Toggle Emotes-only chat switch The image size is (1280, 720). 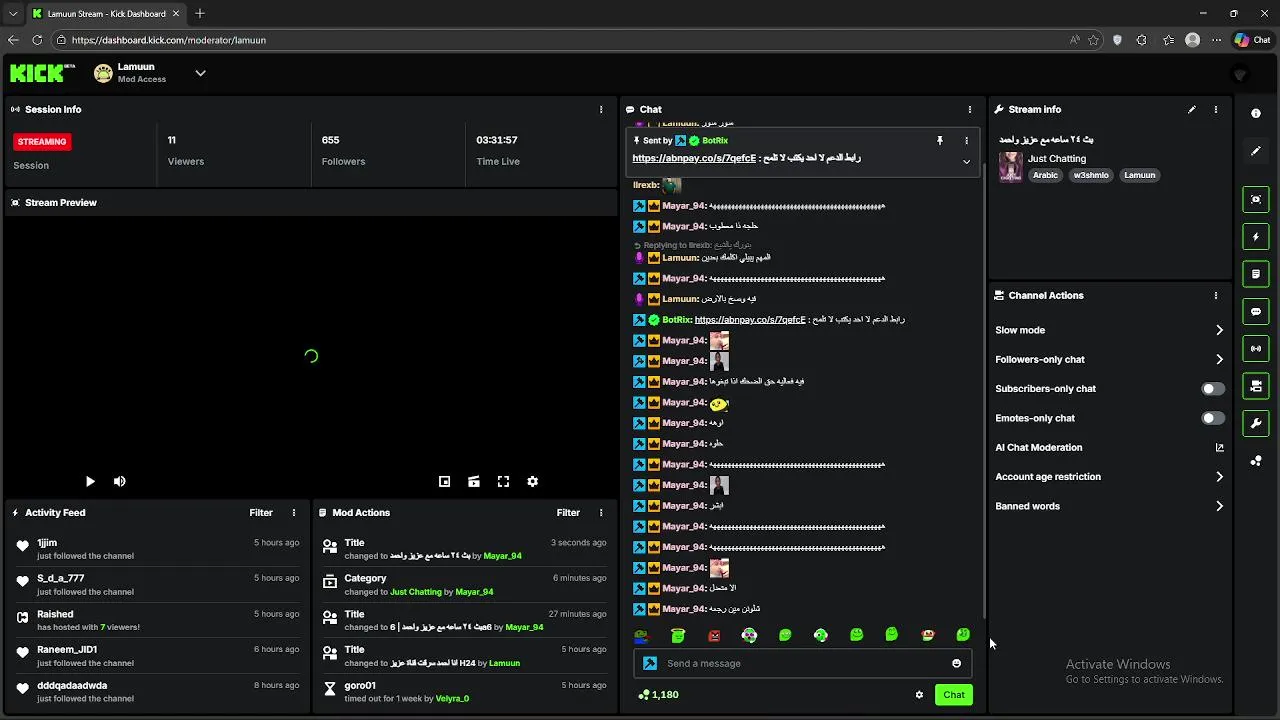(1212, 418)
